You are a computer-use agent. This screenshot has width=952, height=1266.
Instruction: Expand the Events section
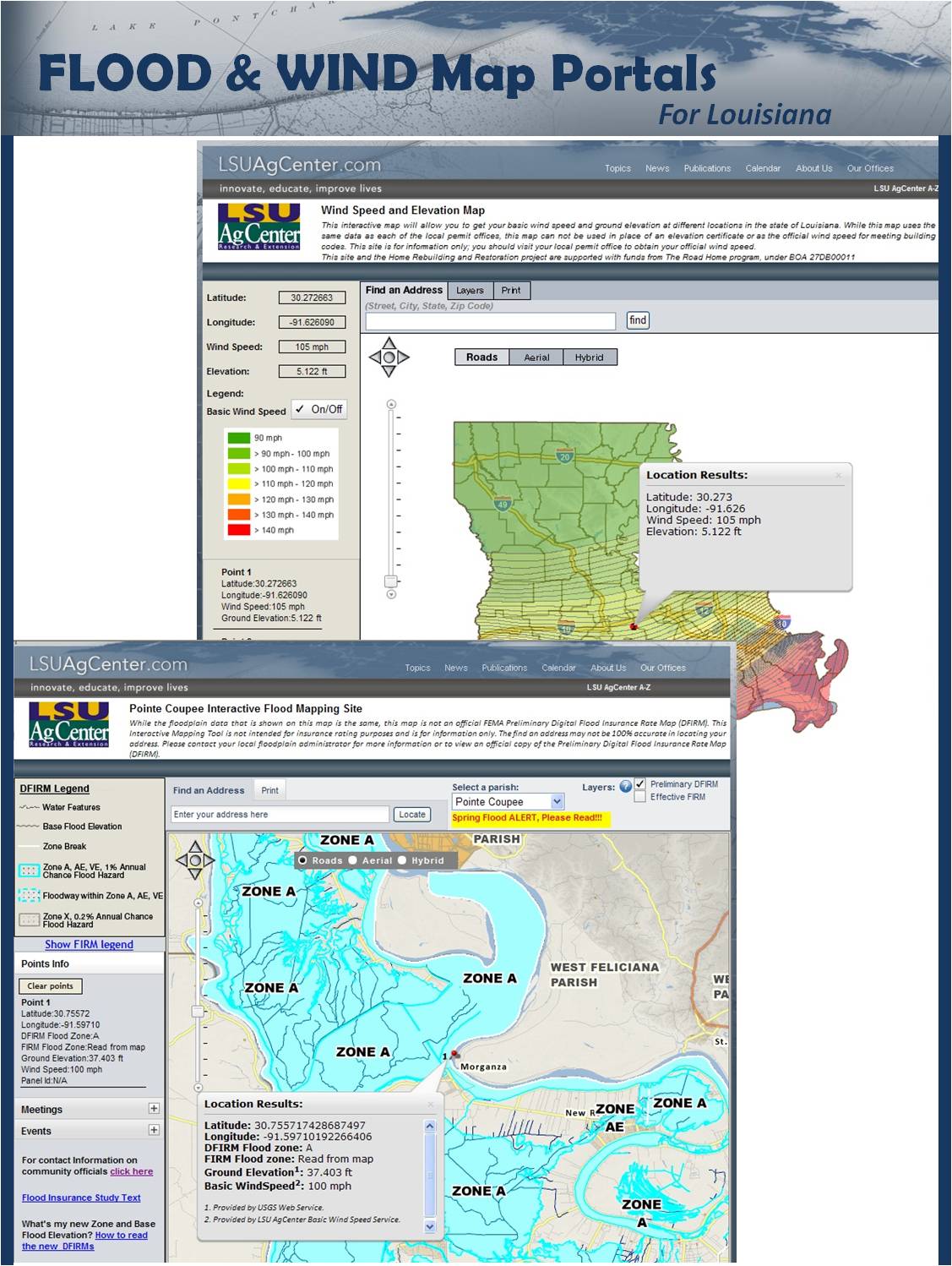(154, 1129)
